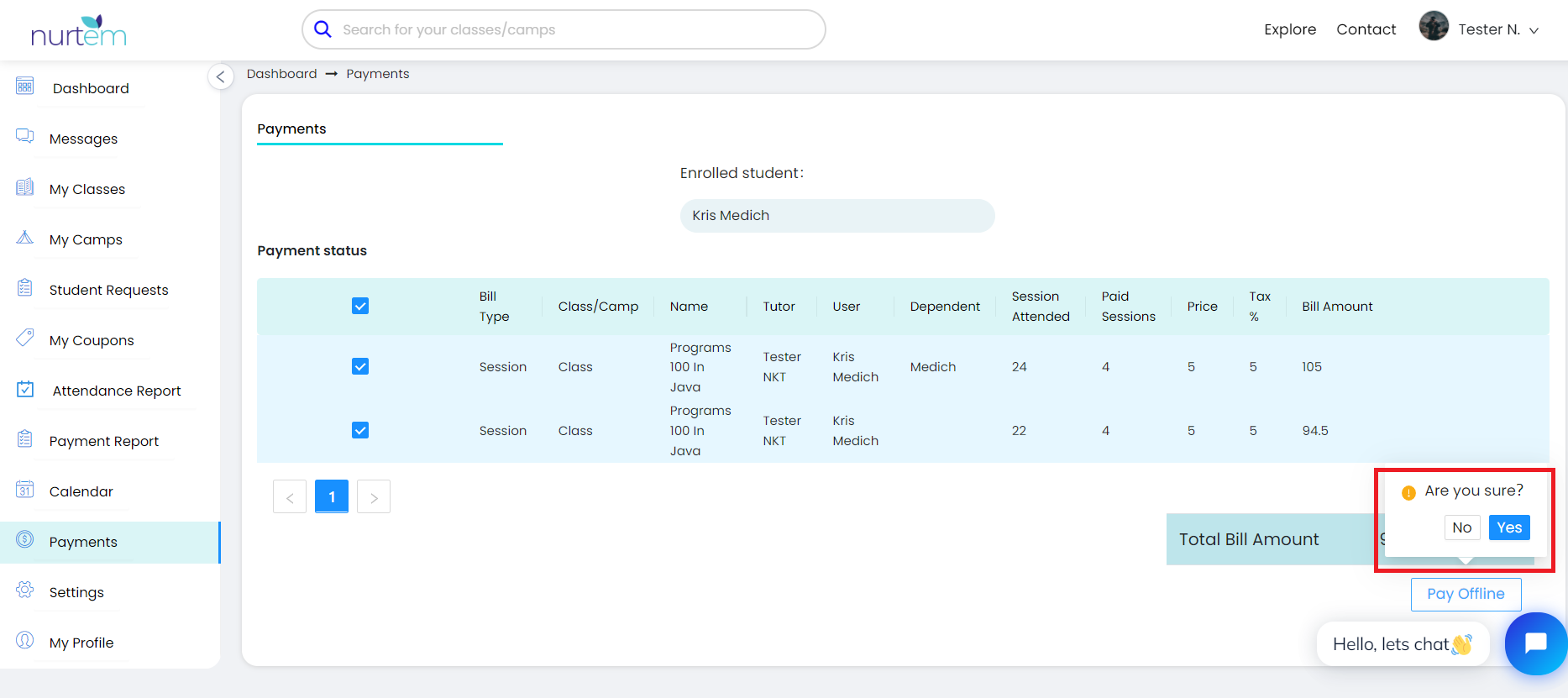Open Messages via its chat icon
Viewport: 1568px width, 698px height.
pyautogui.click(x=25, y=137)
